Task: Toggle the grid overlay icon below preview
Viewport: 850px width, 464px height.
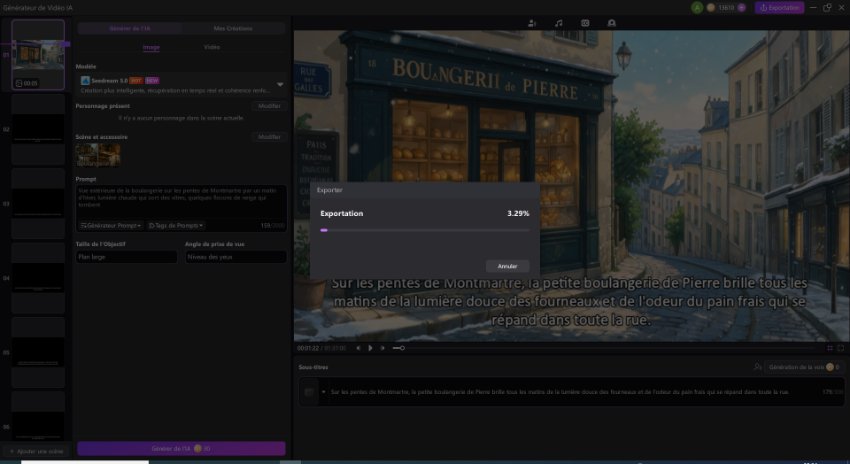Action: click(829, 348)
